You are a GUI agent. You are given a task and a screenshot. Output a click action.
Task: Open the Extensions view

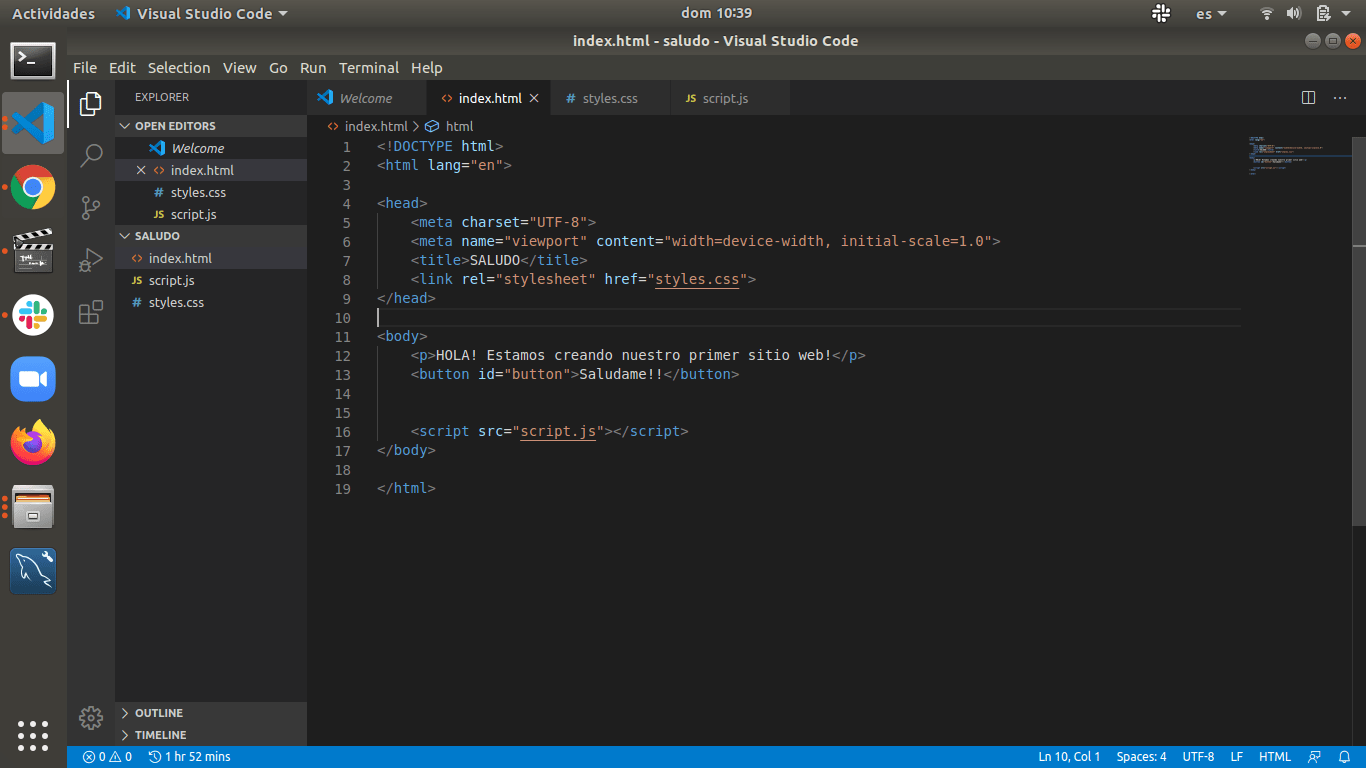(x=91, y=312)
